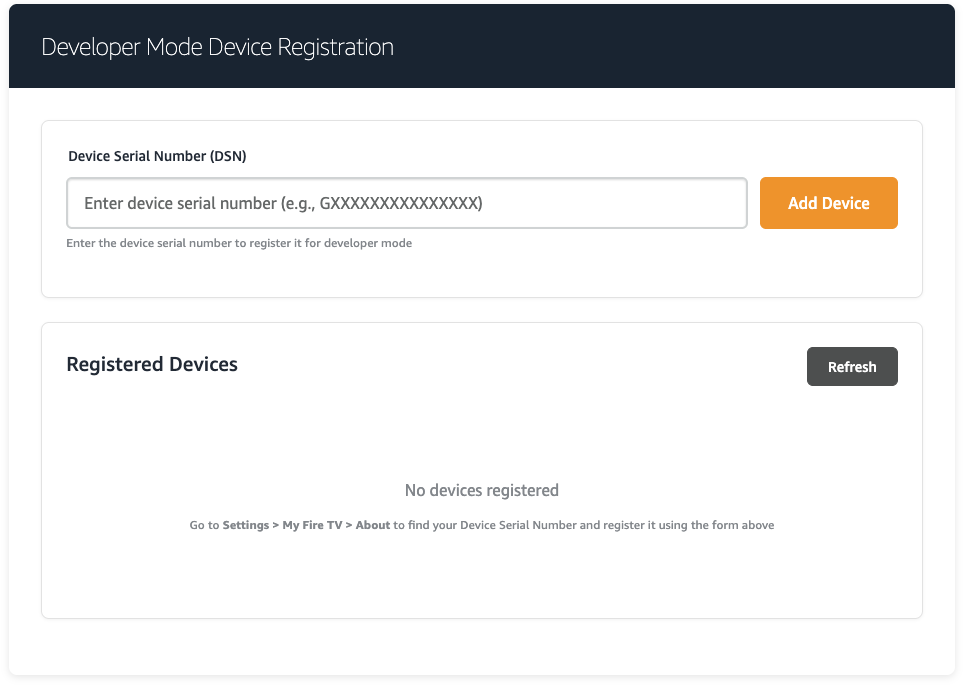
Task: Click the Refresh button in the devices panel
Action: coord(852,366)
